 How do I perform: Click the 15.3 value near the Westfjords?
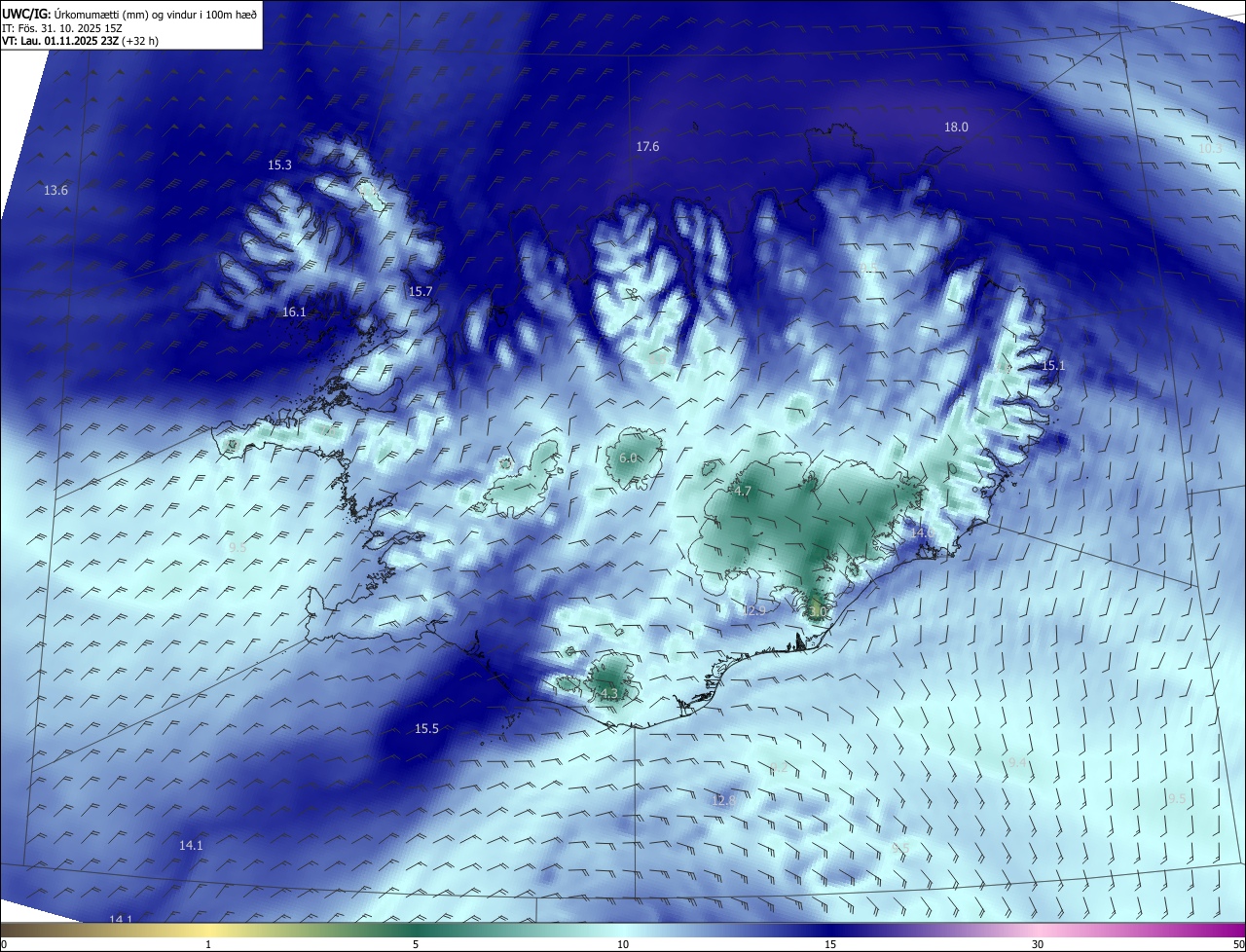(279, 165)
